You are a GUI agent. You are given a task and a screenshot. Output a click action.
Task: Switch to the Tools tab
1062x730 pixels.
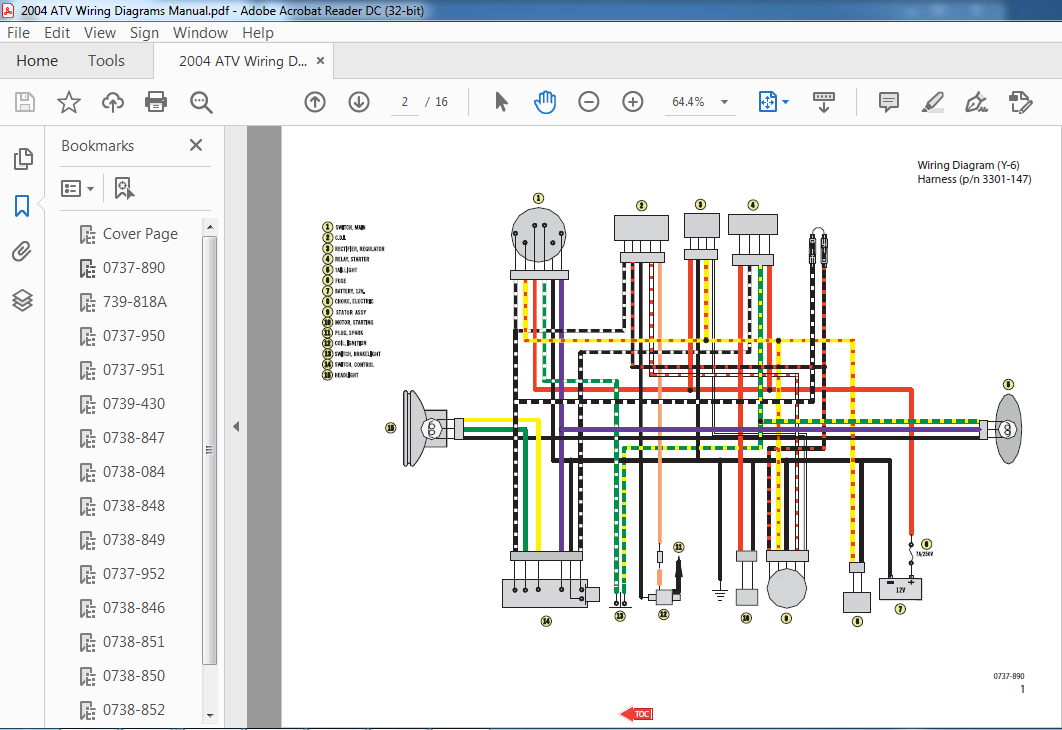pyautogui.click(x=106, y=61)
